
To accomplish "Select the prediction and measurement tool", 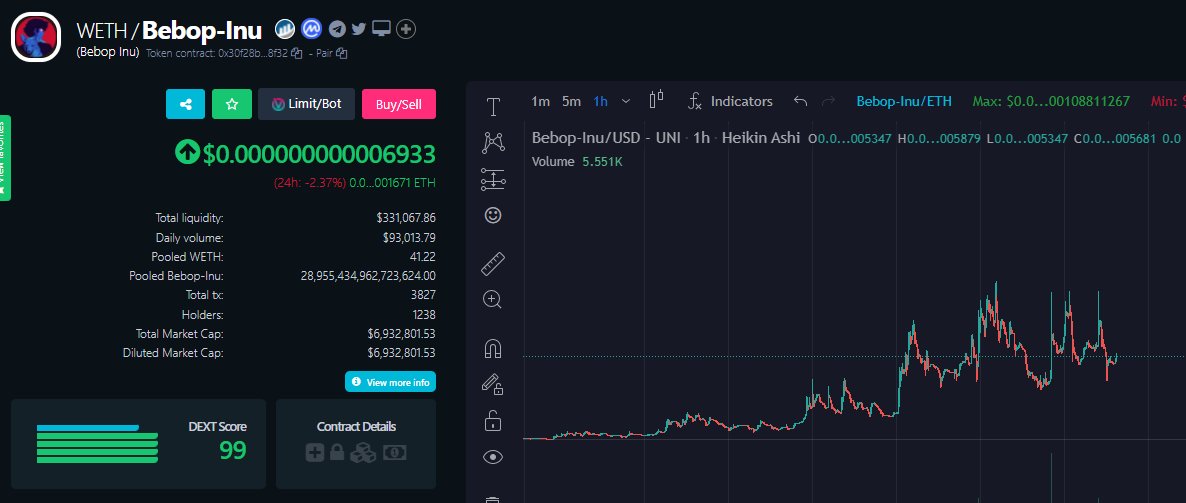I will (493, 179).
